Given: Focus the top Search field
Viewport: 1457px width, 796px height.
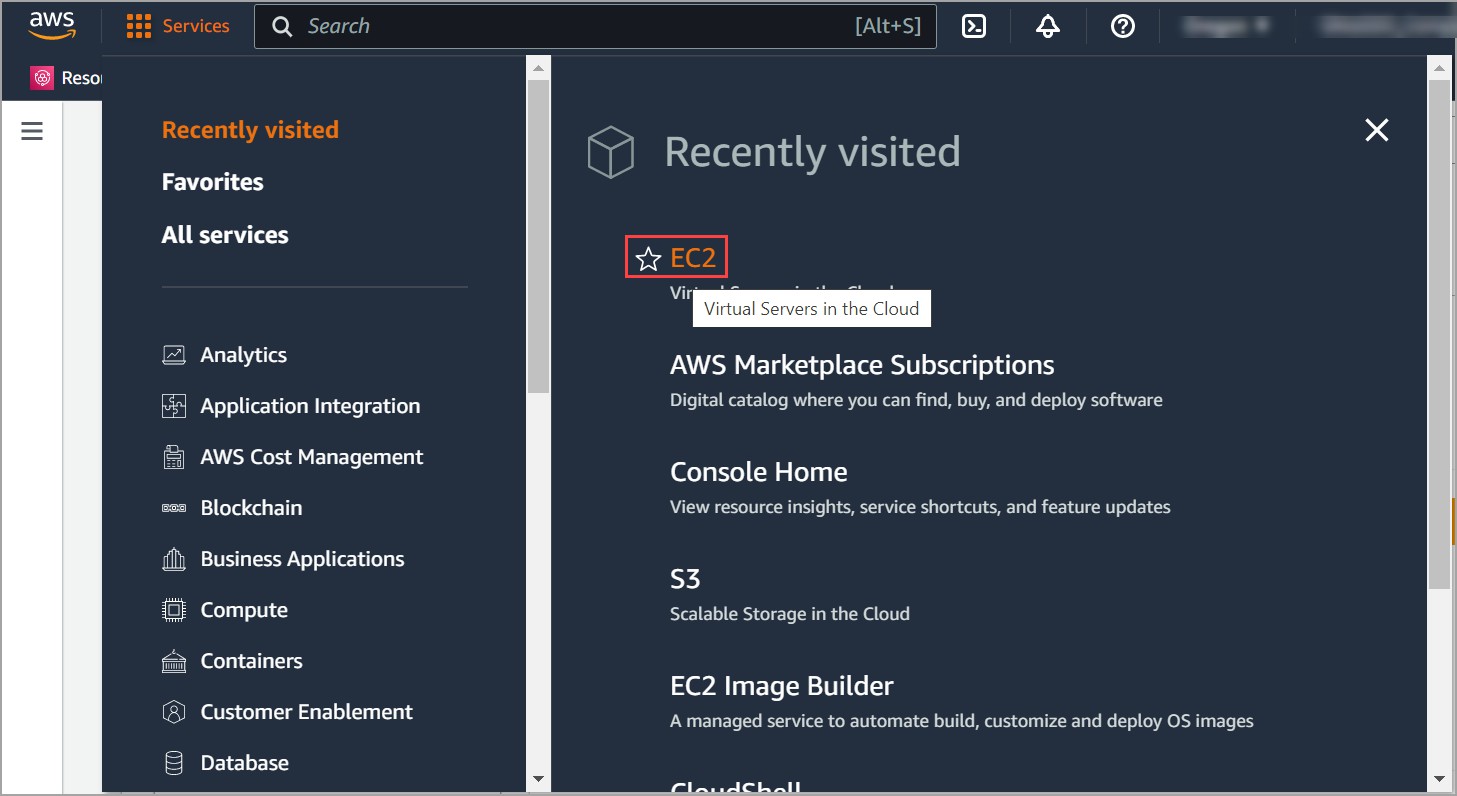Looking at the screenshot, I should point(595,27).
